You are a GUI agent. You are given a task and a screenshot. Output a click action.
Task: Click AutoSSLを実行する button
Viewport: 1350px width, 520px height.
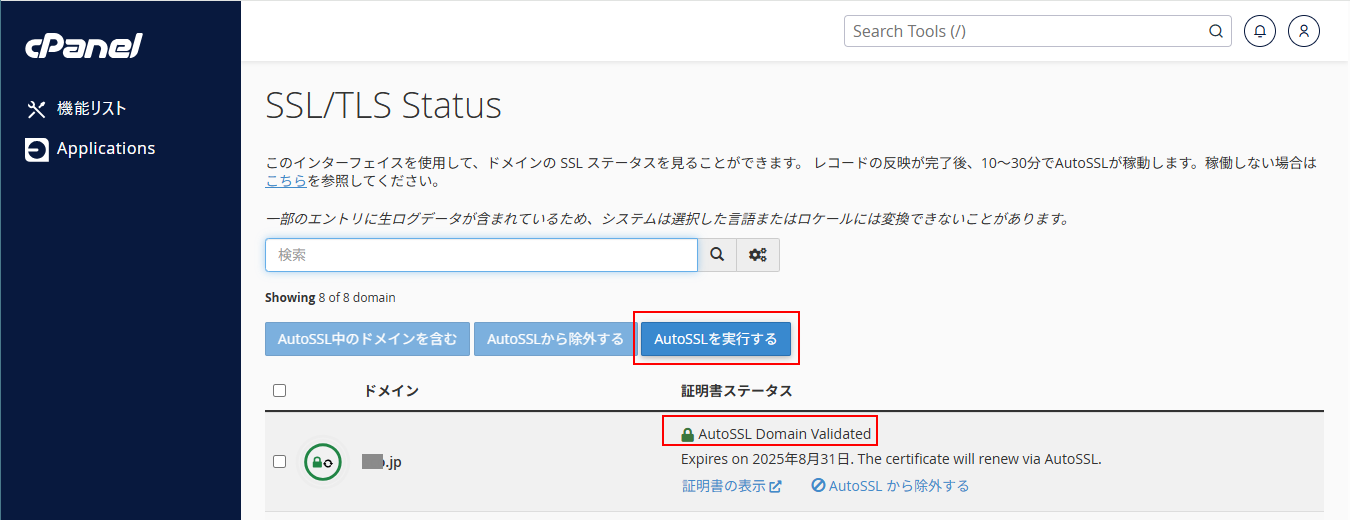point(716,339)
